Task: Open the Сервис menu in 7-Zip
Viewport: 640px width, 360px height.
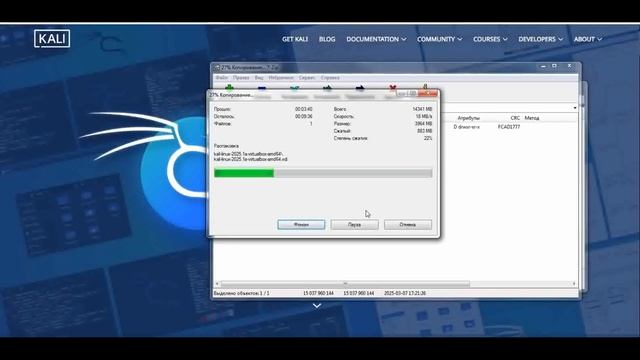Action: click(x=307, y=78)
